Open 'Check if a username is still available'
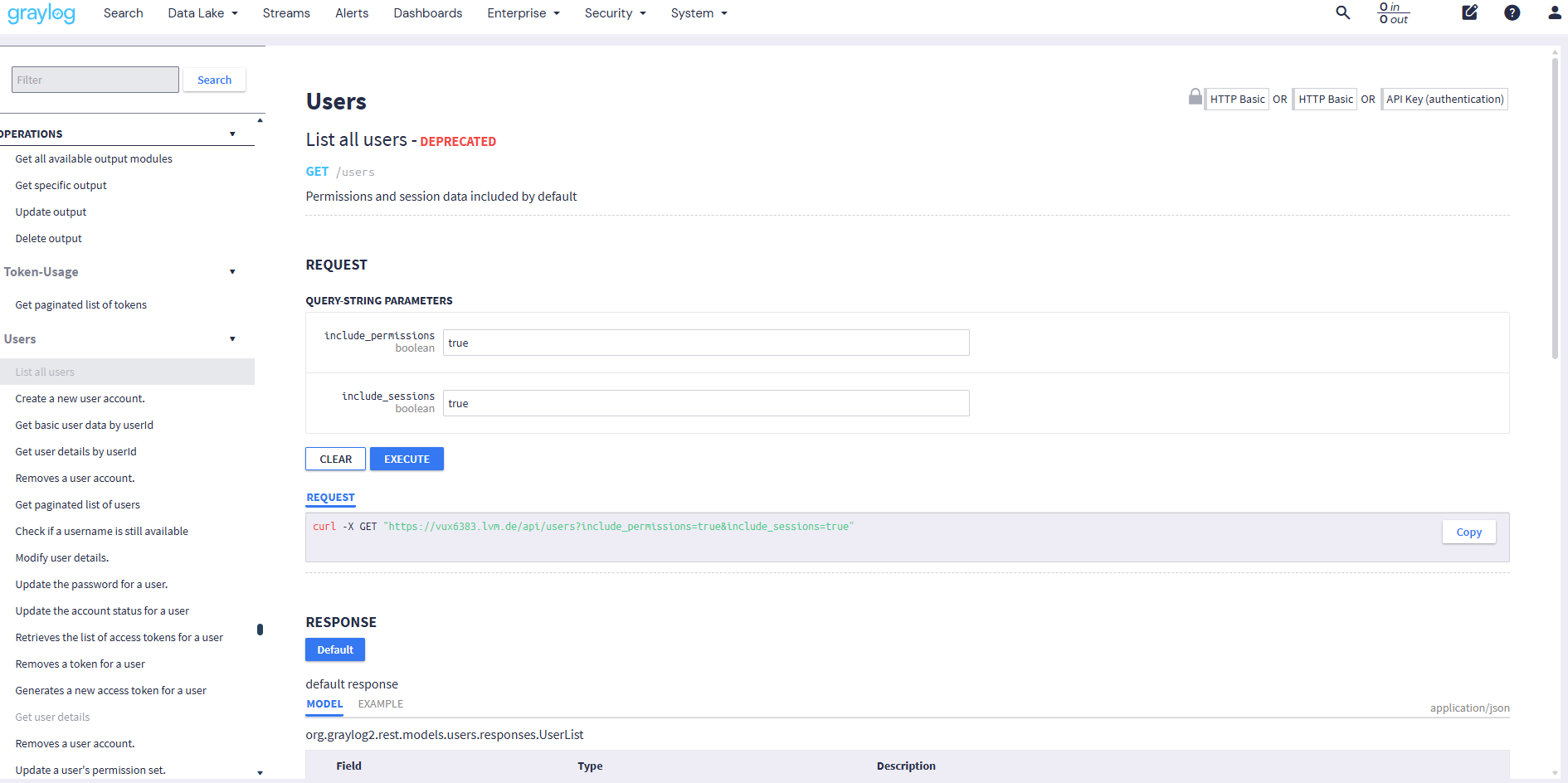1568x783 pixels. (x=101, y=532)
